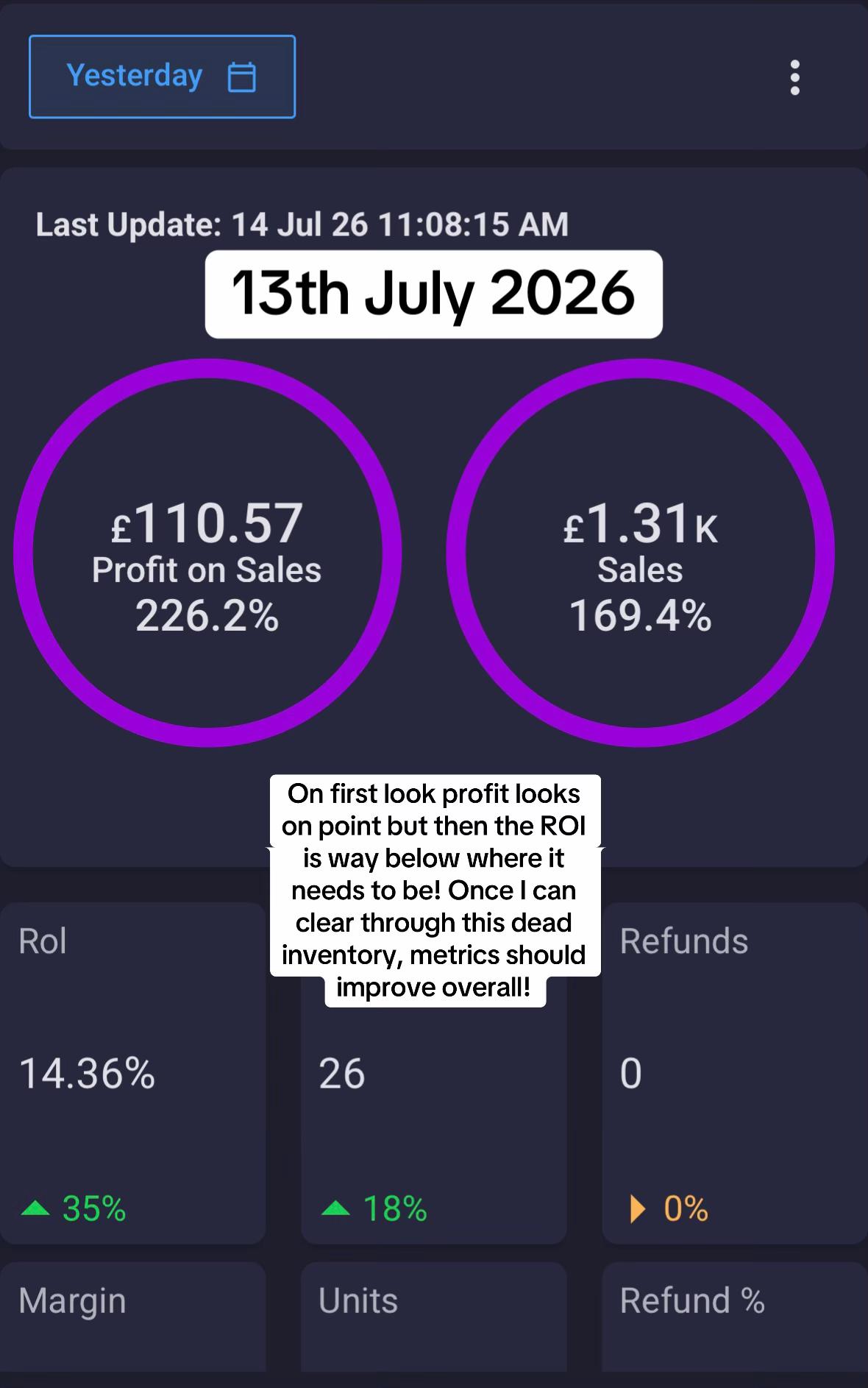This screenshot has height=1388, width=868.
Task: Click the calendar icon beside Yesterday
Action: (x=241, y=77)
